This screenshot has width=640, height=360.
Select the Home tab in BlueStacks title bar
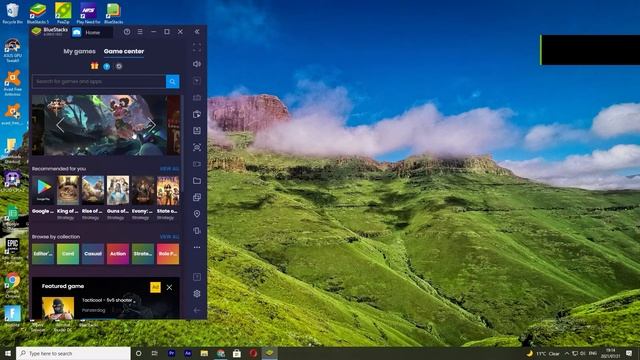tap(92, 33)
